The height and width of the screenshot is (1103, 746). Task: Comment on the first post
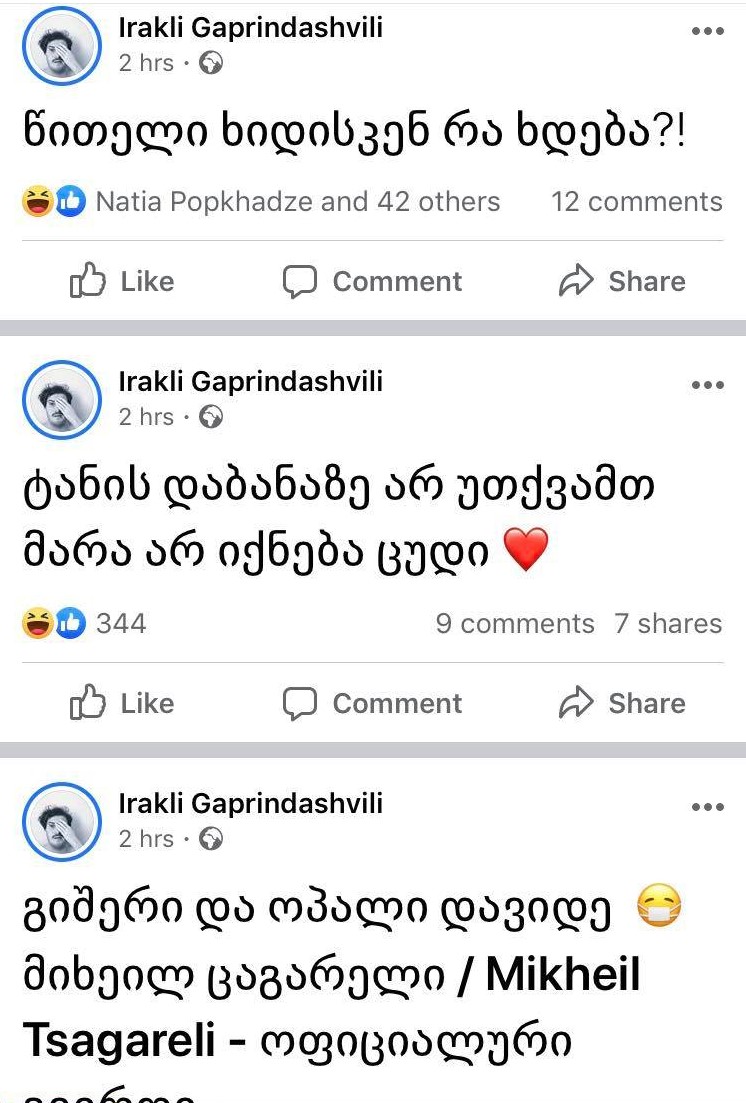point(373,282)
